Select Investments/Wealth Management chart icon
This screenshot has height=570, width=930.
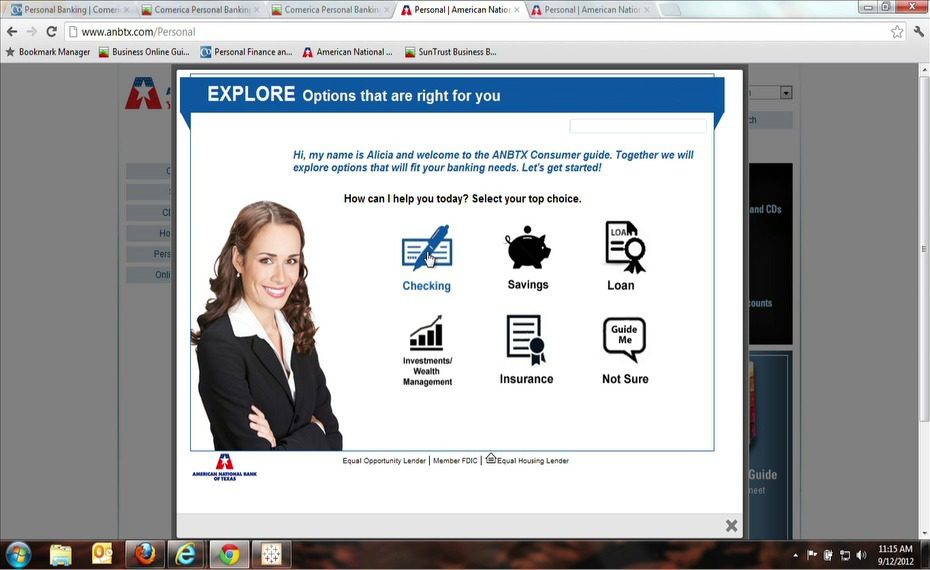pyautogui.click(x=426, y=333)
